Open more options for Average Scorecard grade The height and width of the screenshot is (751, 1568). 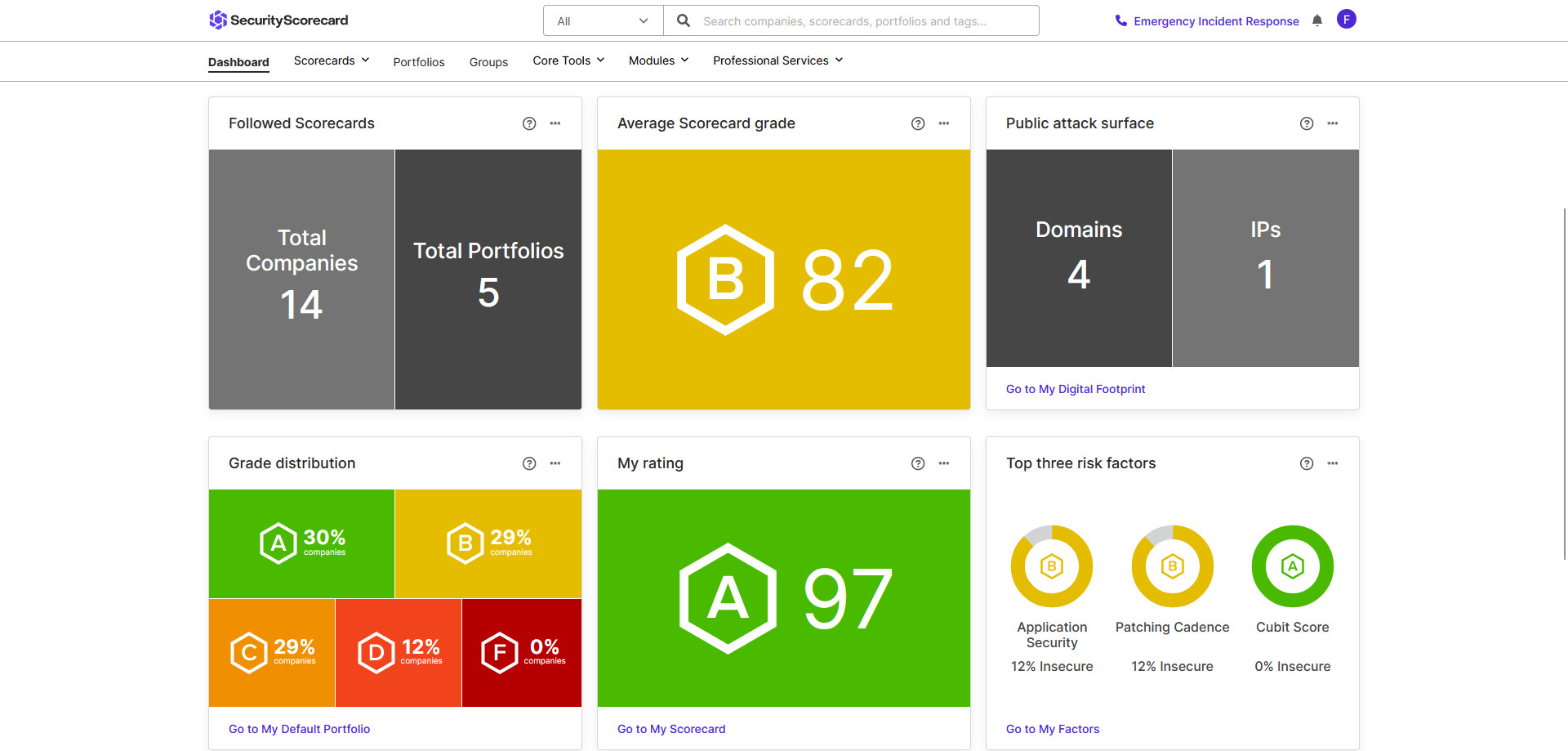click(944, 123)
